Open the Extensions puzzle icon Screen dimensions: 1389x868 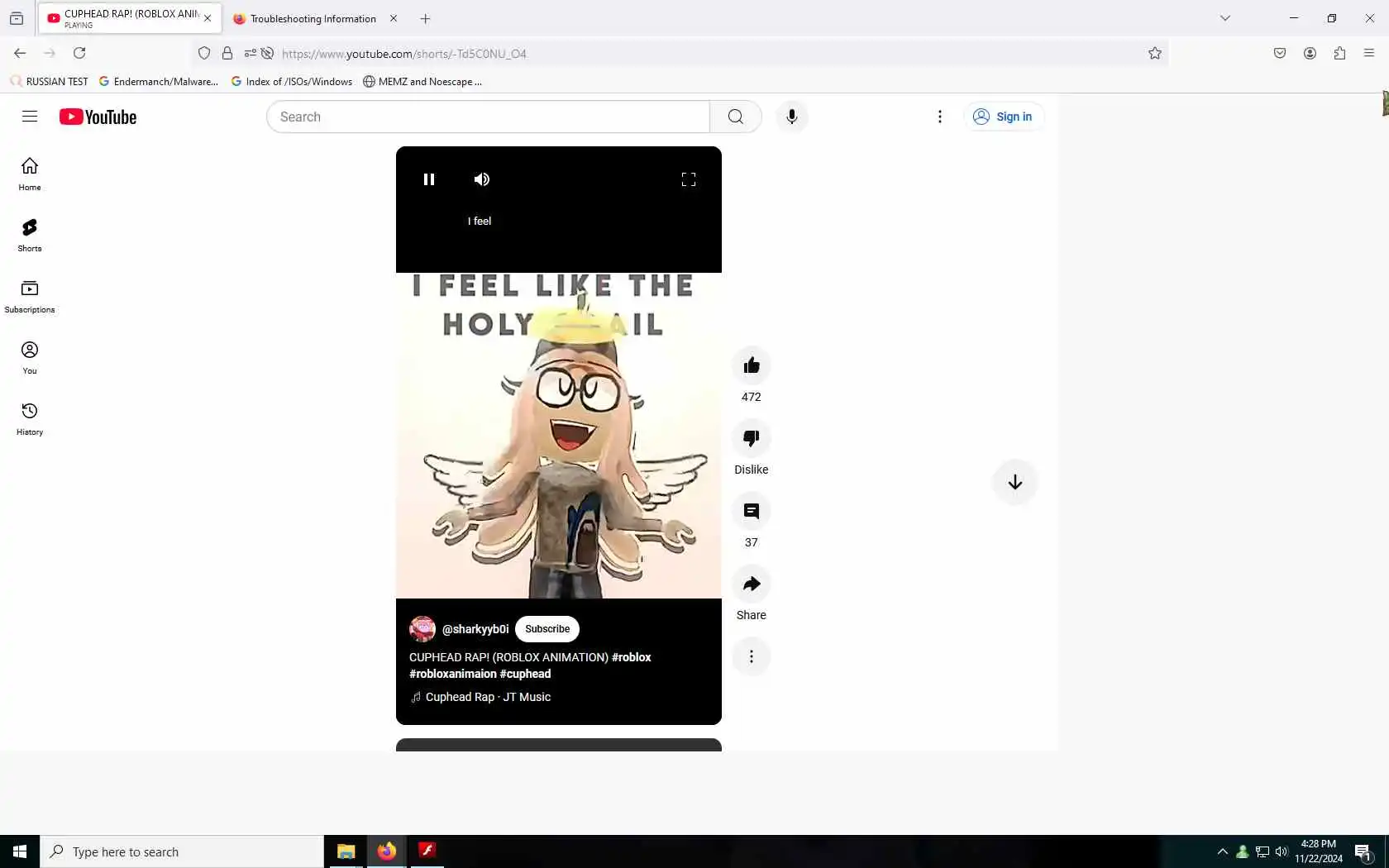[x=1339, y=53]
